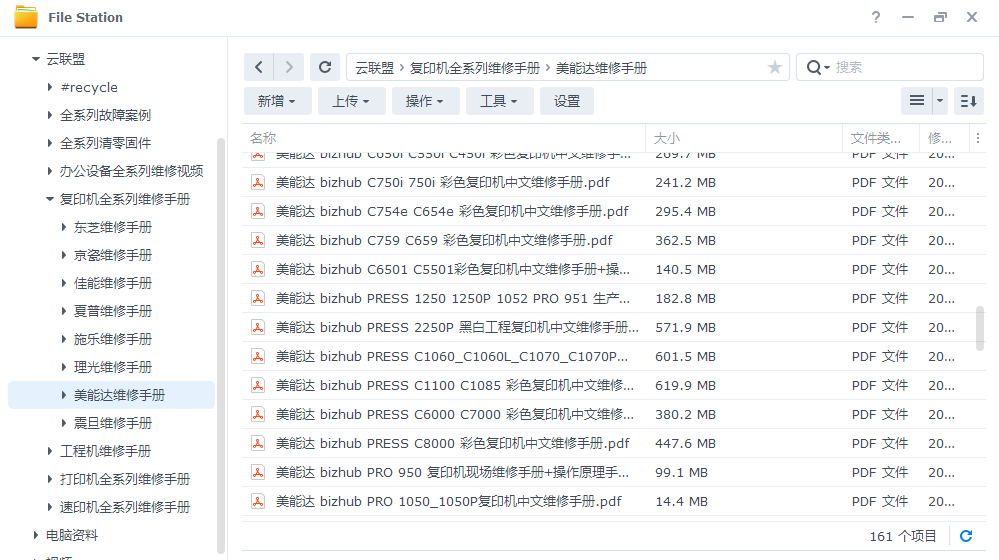
Task: Select 速印机全系列维修手册 in the folder tree
Action: 125,507
